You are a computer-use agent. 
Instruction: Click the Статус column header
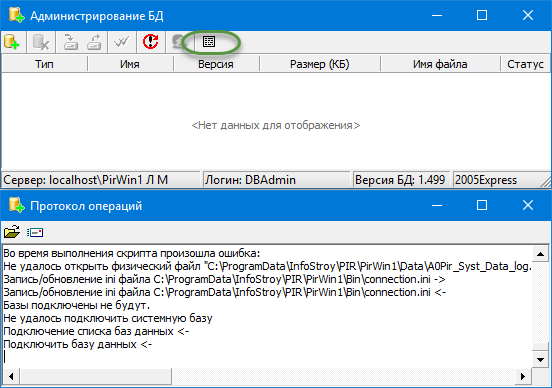click(x=525, y=64)
